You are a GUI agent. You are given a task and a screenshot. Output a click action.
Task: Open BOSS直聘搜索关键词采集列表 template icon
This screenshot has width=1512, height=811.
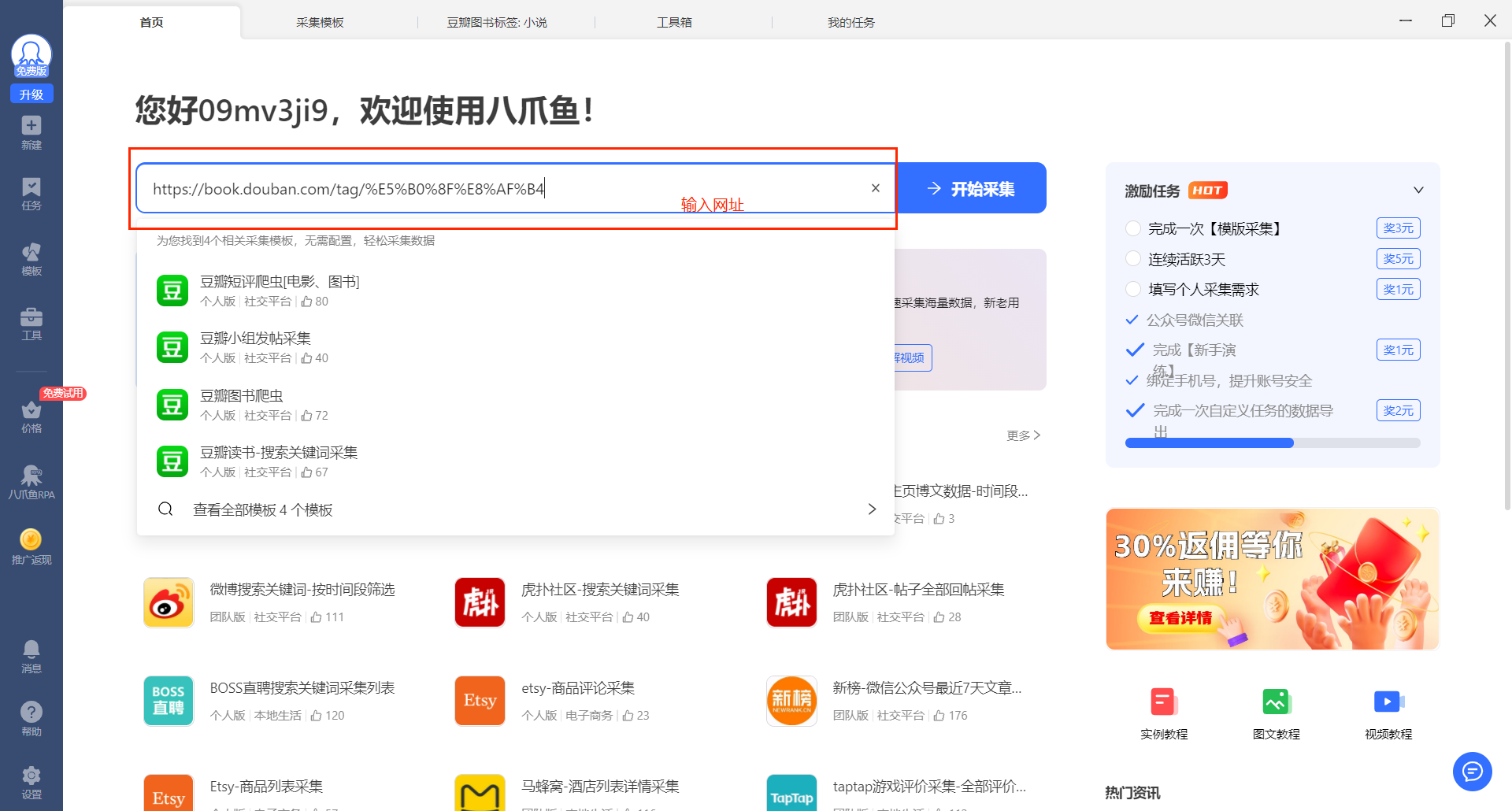click(x=169, y=701)
